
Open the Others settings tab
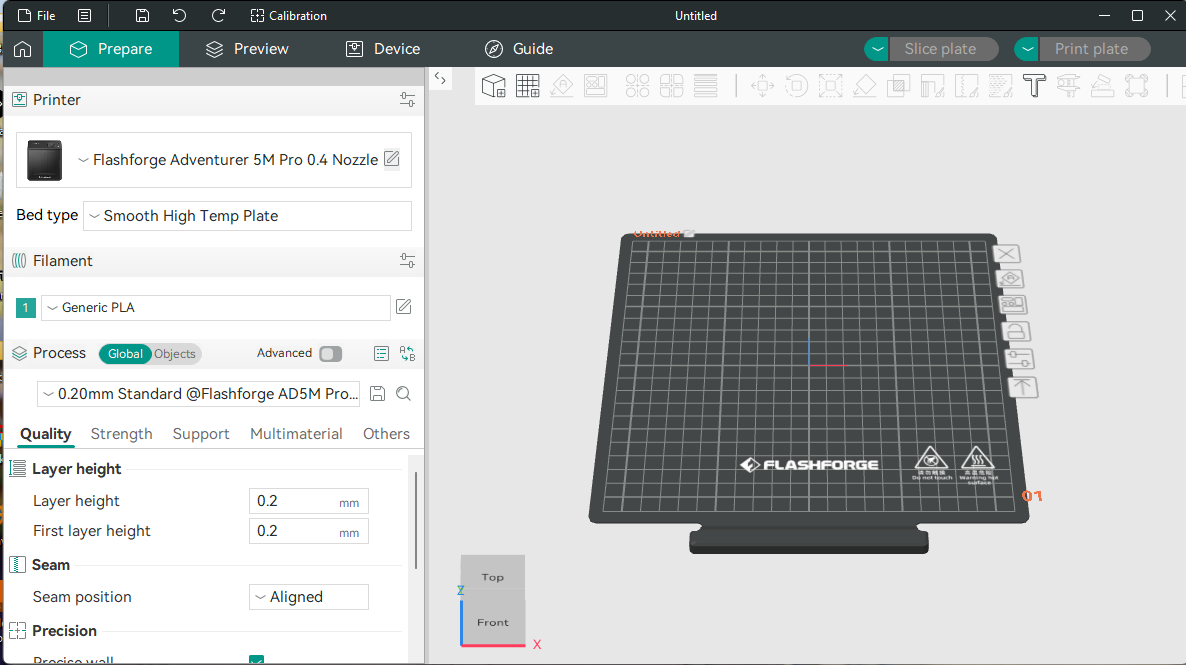[x=386, y=433]
